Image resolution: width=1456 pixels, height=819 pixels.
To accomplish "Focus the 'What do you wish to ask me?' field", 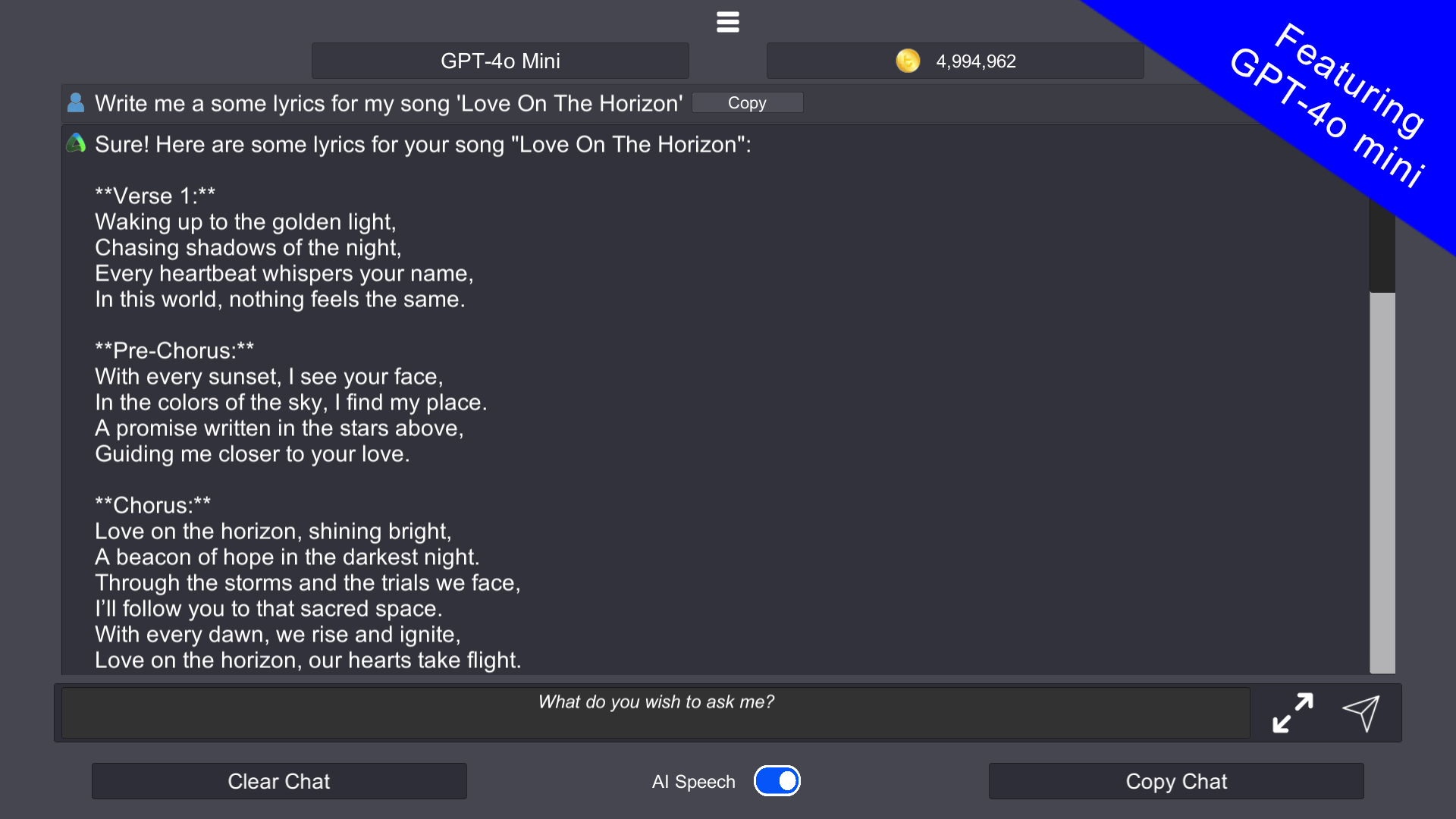I will pyautogui.click(x=655, y=712).
